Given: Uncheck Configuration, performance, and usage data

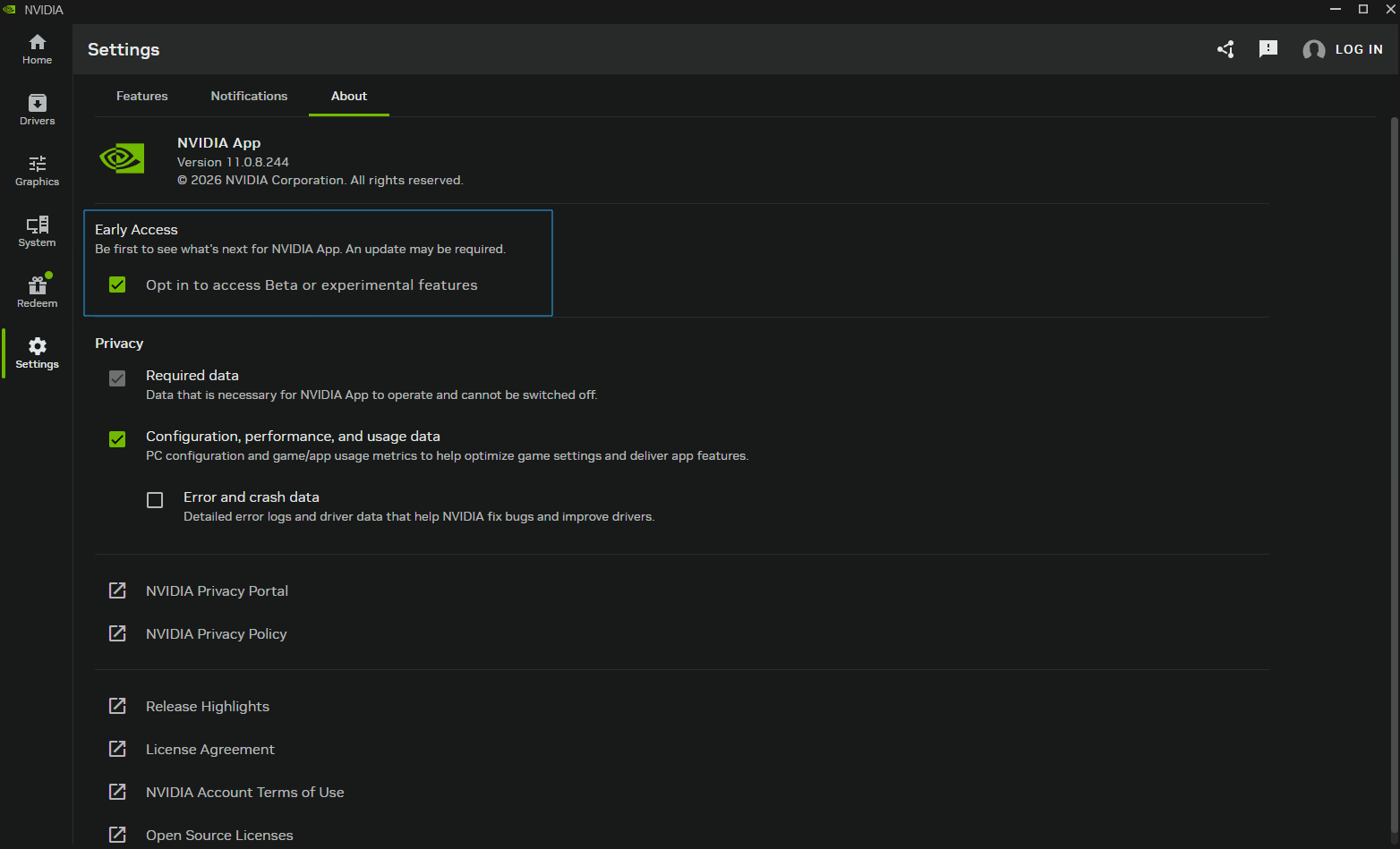Looking at the screenshot, I should tap(117, 439).
